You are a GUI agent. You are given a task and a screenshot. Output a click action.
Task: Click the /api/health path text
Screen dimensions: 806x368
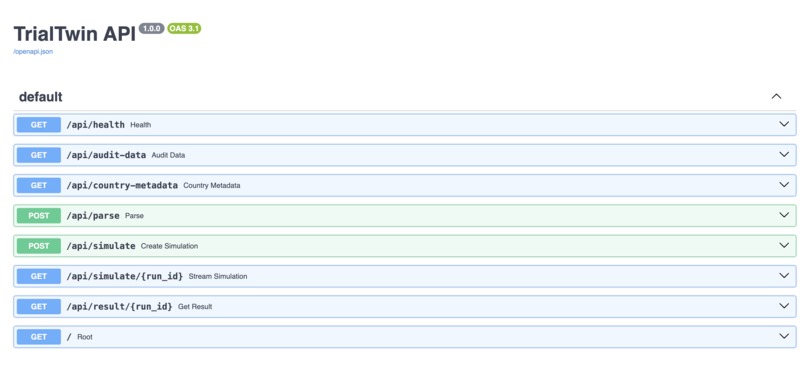(x=95, y=124)
